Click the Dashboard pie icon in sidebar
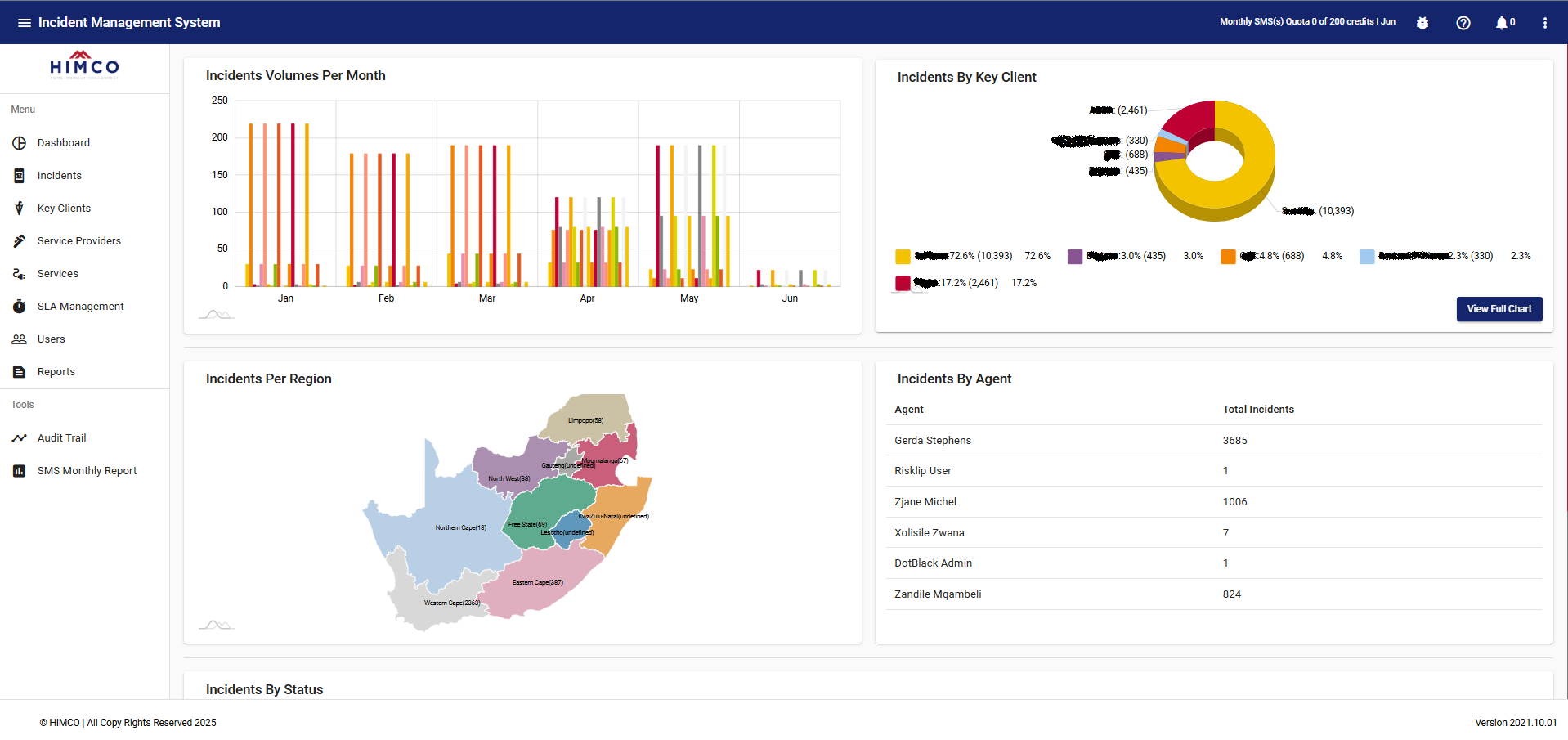 [x=20, y=143]
